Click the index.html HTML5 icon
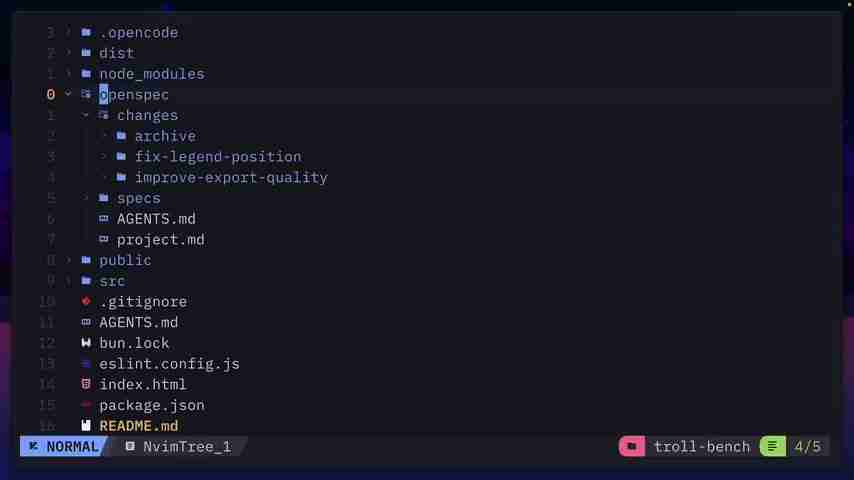Screen dimensions: 854x480 tap(86, 384)
